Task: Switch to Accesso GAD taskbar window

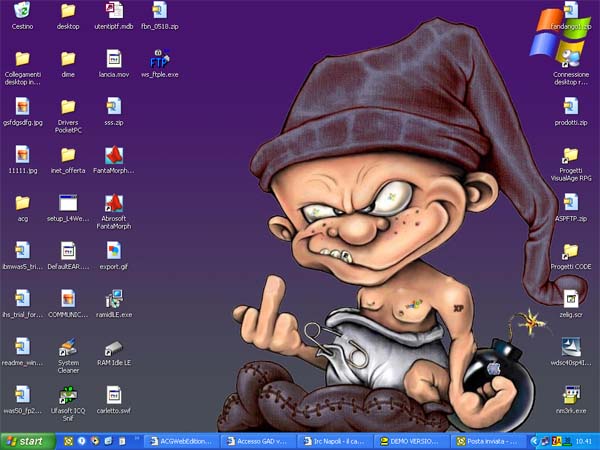Action: [258, 442]
